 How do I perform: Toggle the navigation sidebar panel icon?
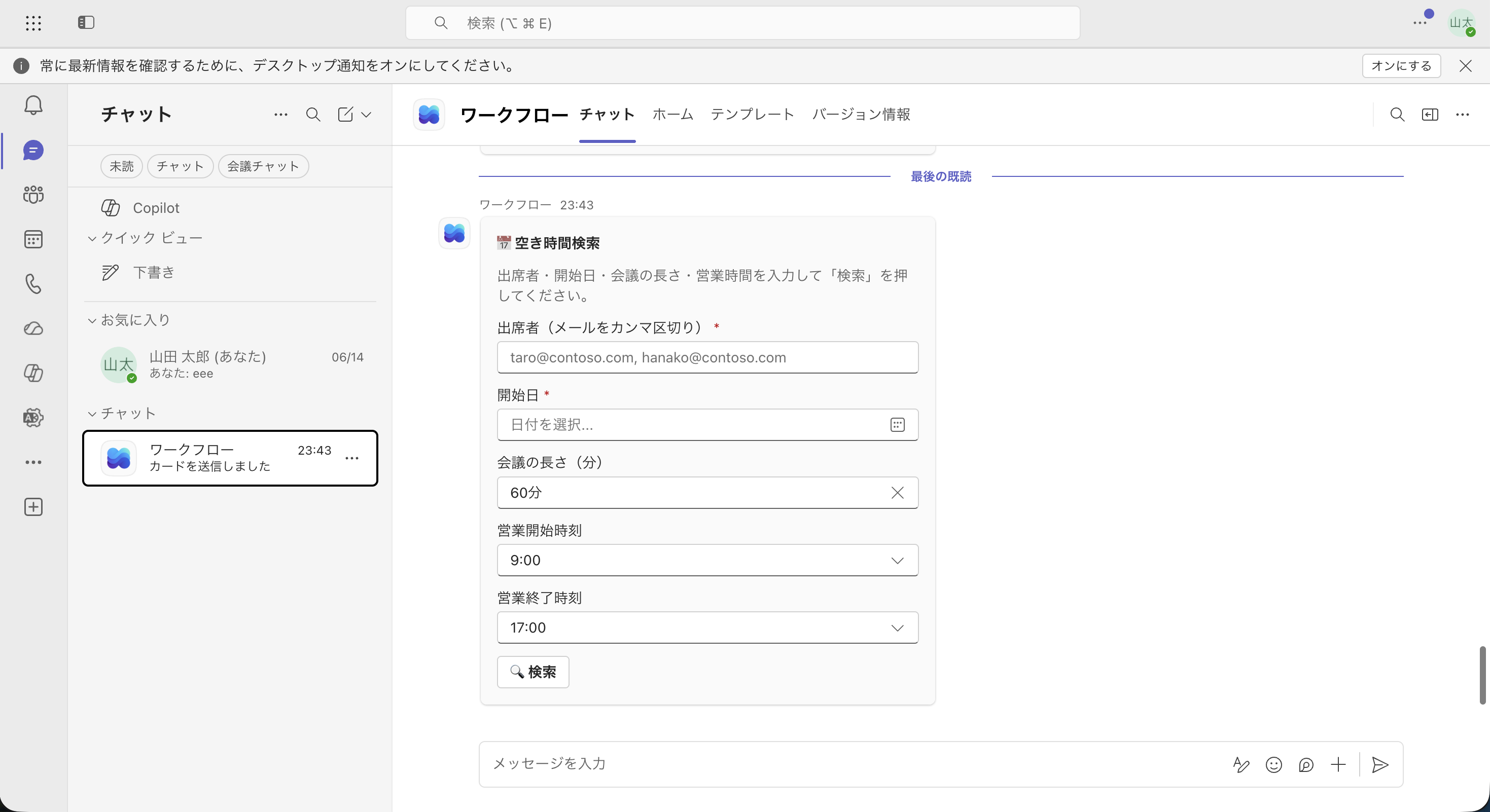pyautogui.click(x=86, y=22)
